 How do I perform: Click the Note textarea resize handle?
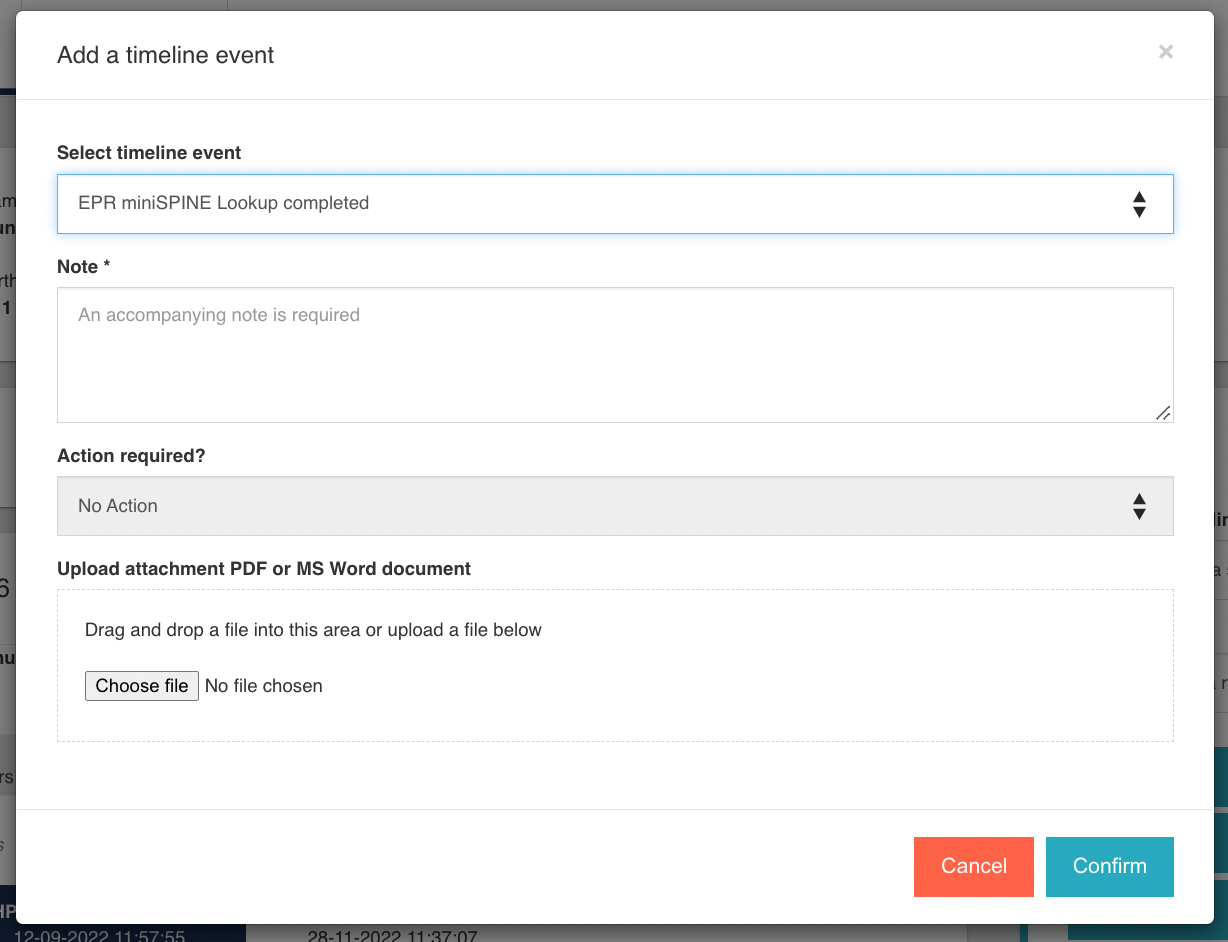(x=1162, y=412)
